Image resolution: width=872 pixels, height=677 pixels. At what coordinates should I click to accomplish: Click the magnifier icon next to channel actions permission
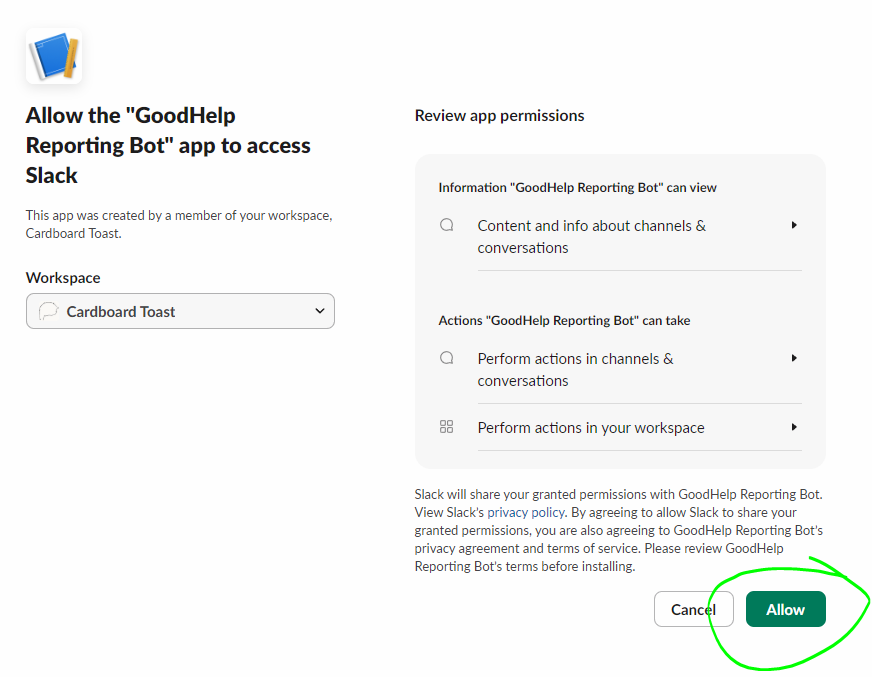446,357
